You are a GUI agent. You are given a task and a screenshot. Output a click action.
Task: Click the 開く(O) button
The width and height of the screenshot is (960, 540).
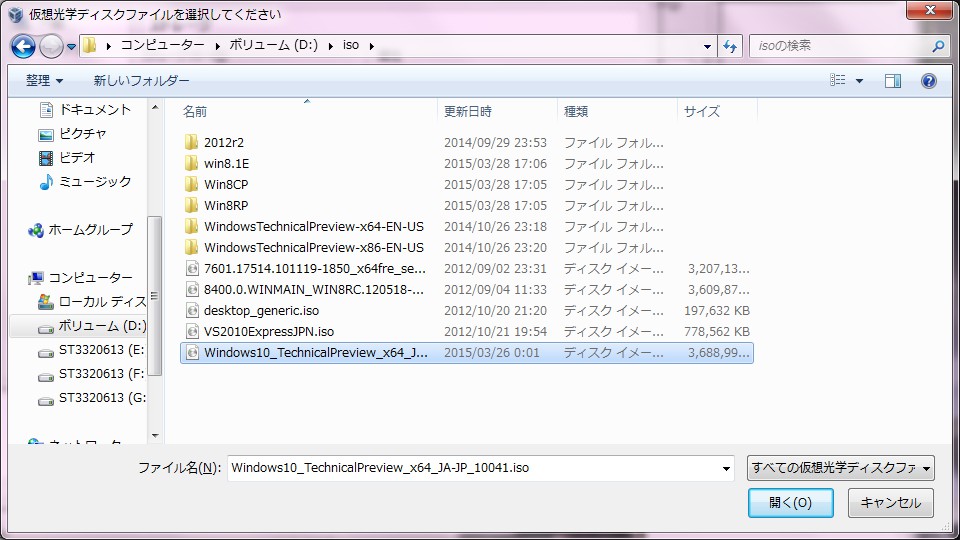click(790, 503)
